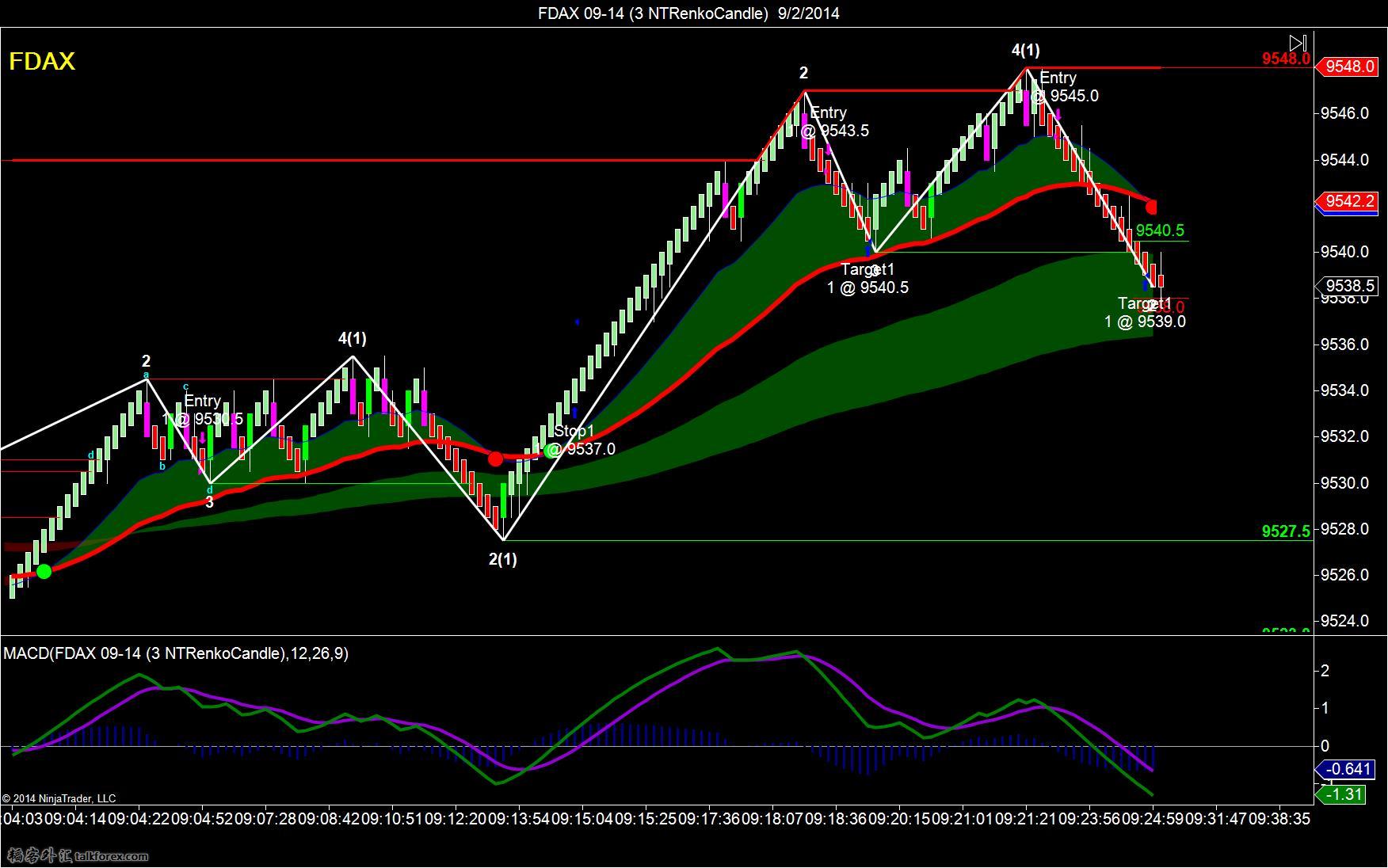Click the MACD axis value 2

pos(1325,672)
